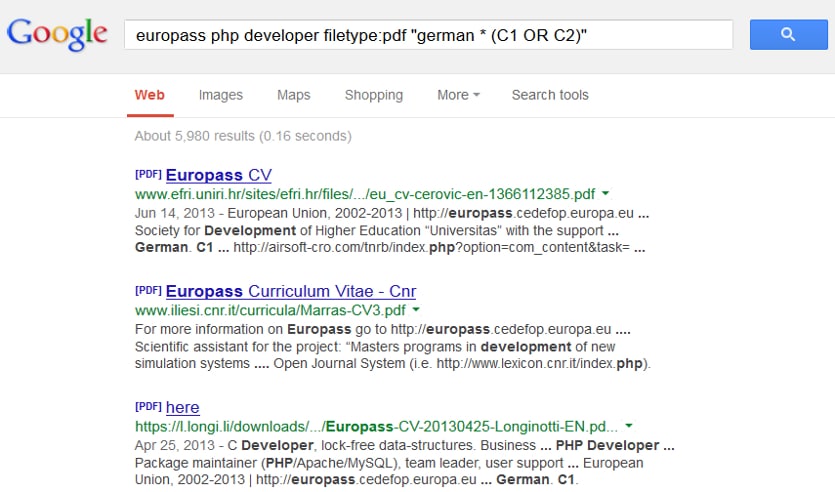Click snippet starting 'Jun 14, 2013'
Image resolution: width=835 pixels, height=492 pixels.
(392, 231)
